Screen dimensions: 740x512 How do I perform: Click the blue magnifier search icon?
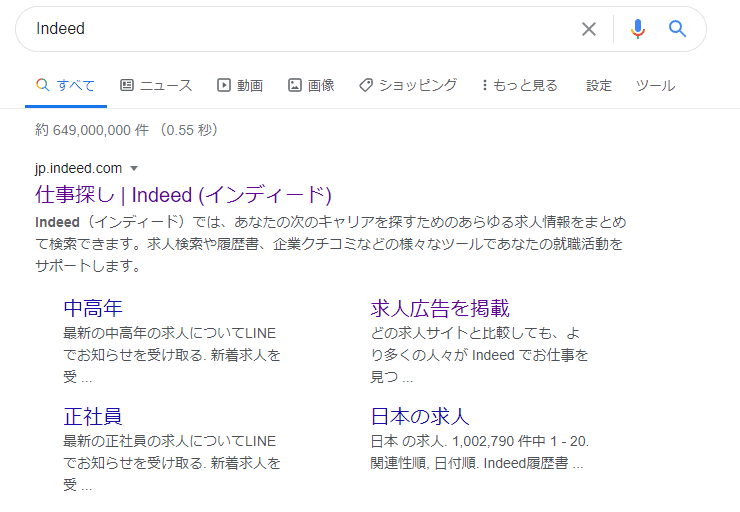(678, 29)
